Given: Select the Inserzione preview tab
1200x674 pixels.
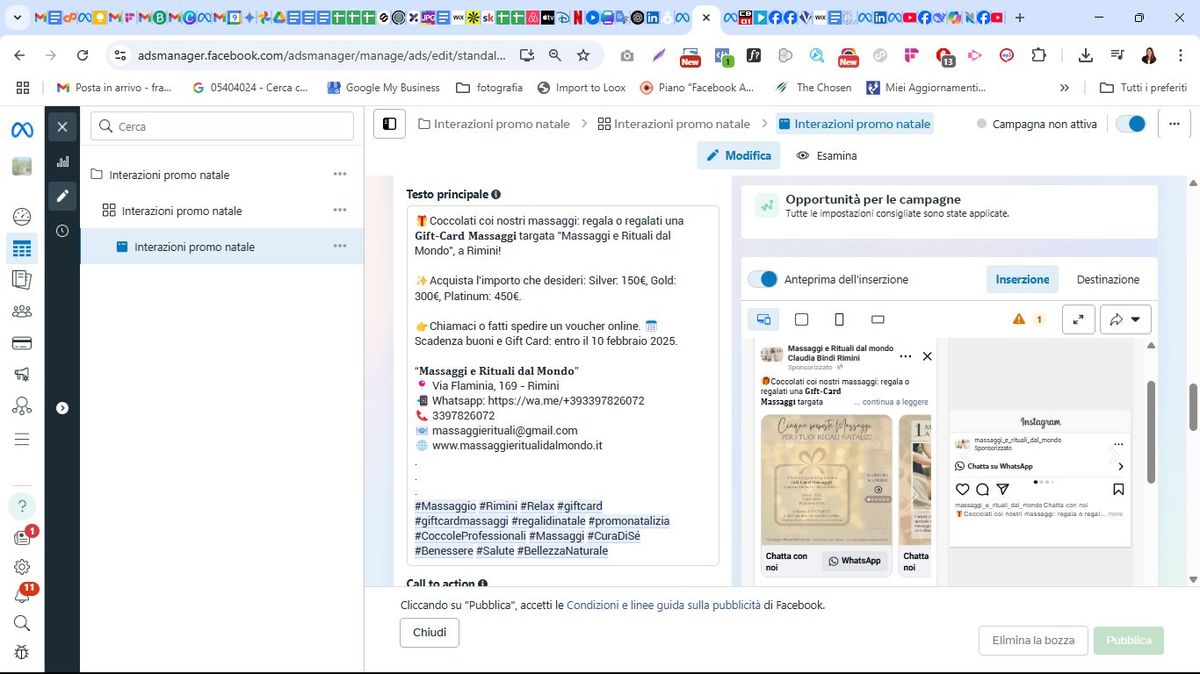Looking at the screenshot, I should pos(1022,279).
